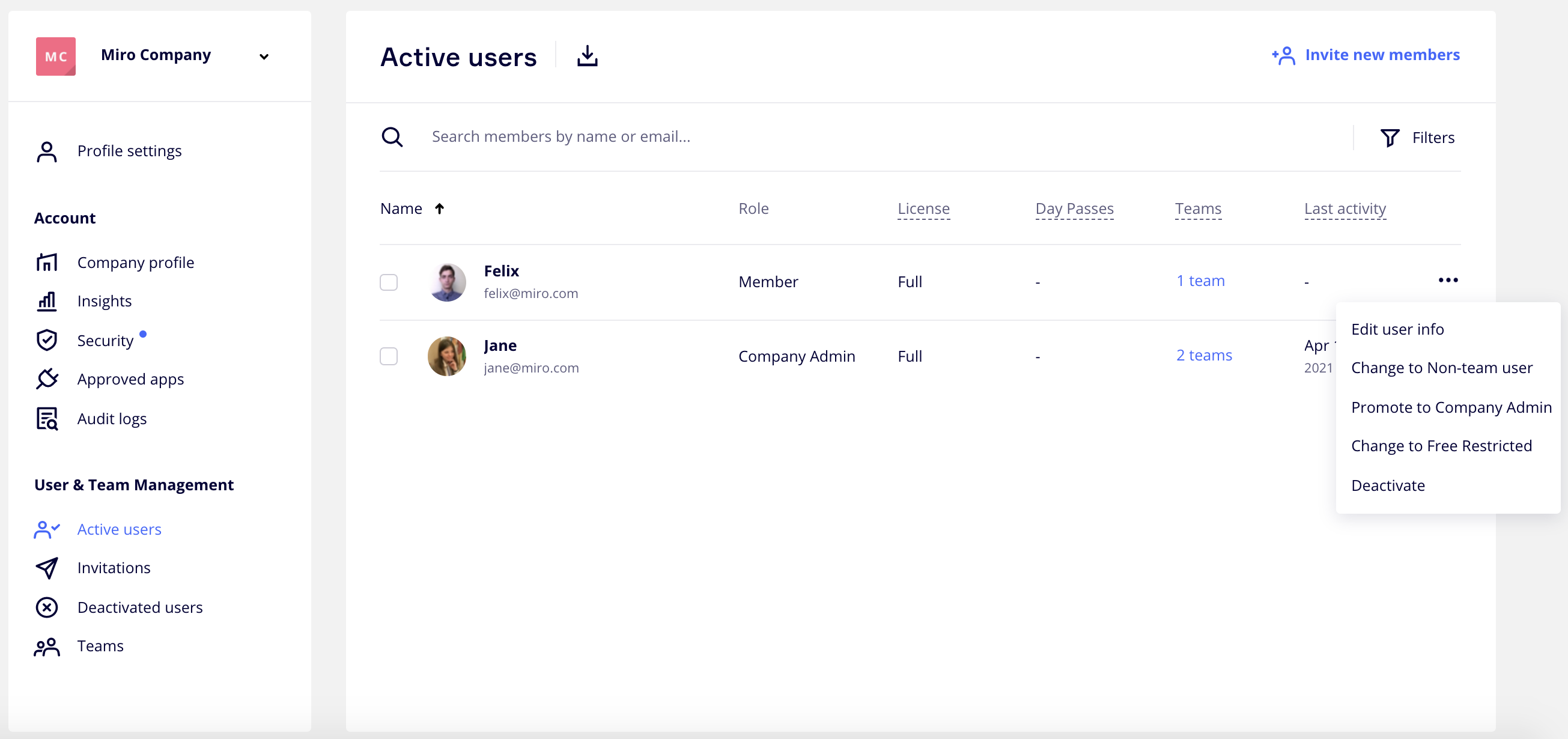This screenshot has height=739, width=1568.
Task: Click the Miro Company MC logo
Action: pos(55,55)
